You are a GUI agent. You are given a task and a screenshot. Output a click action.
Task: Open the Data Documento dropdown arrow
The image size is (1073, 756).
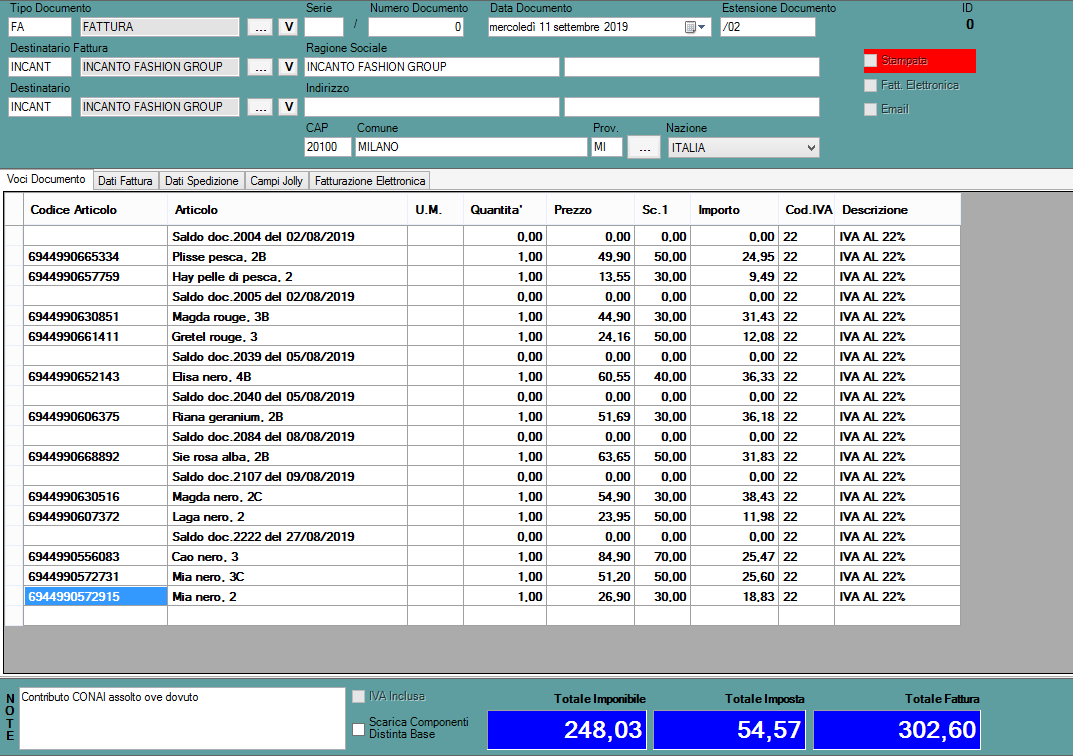click(x=702, y=27)
